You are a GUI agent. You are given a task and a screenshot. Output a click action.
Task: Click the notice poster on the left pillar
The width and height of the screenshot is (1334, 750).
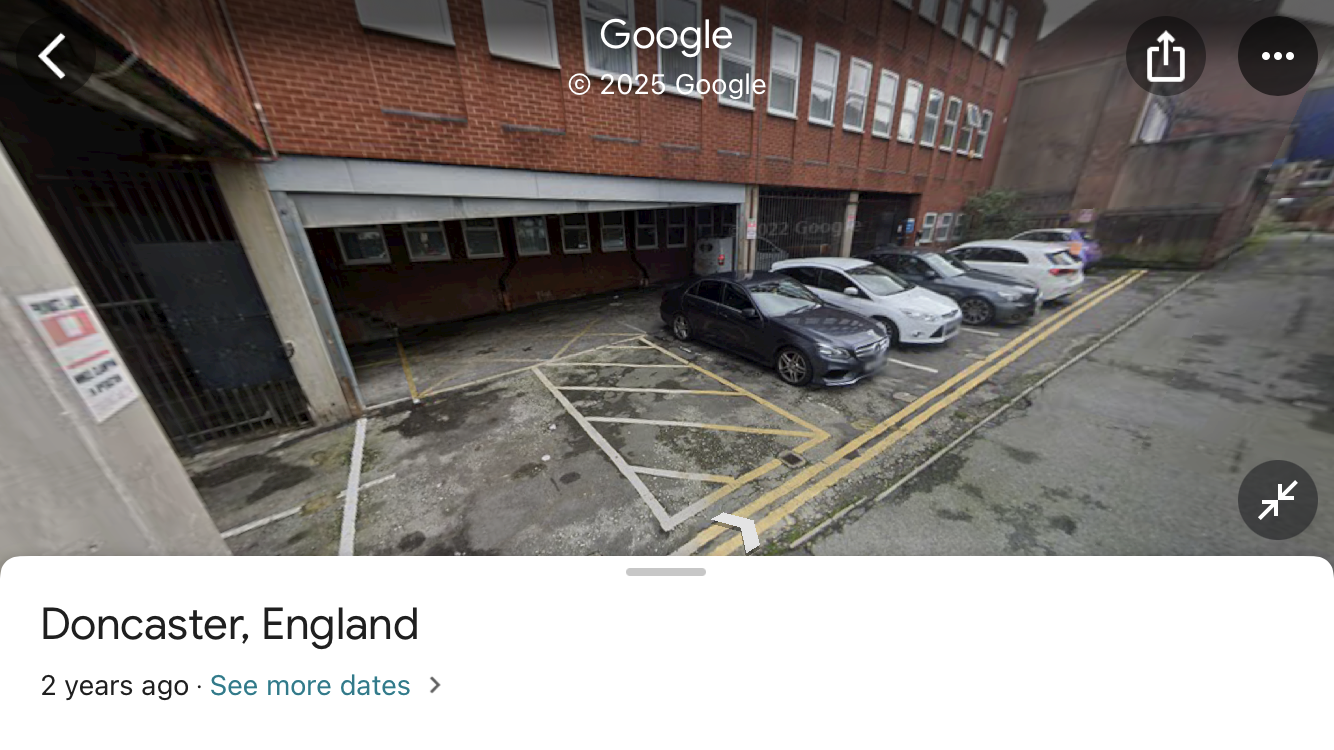pos(79,353)
